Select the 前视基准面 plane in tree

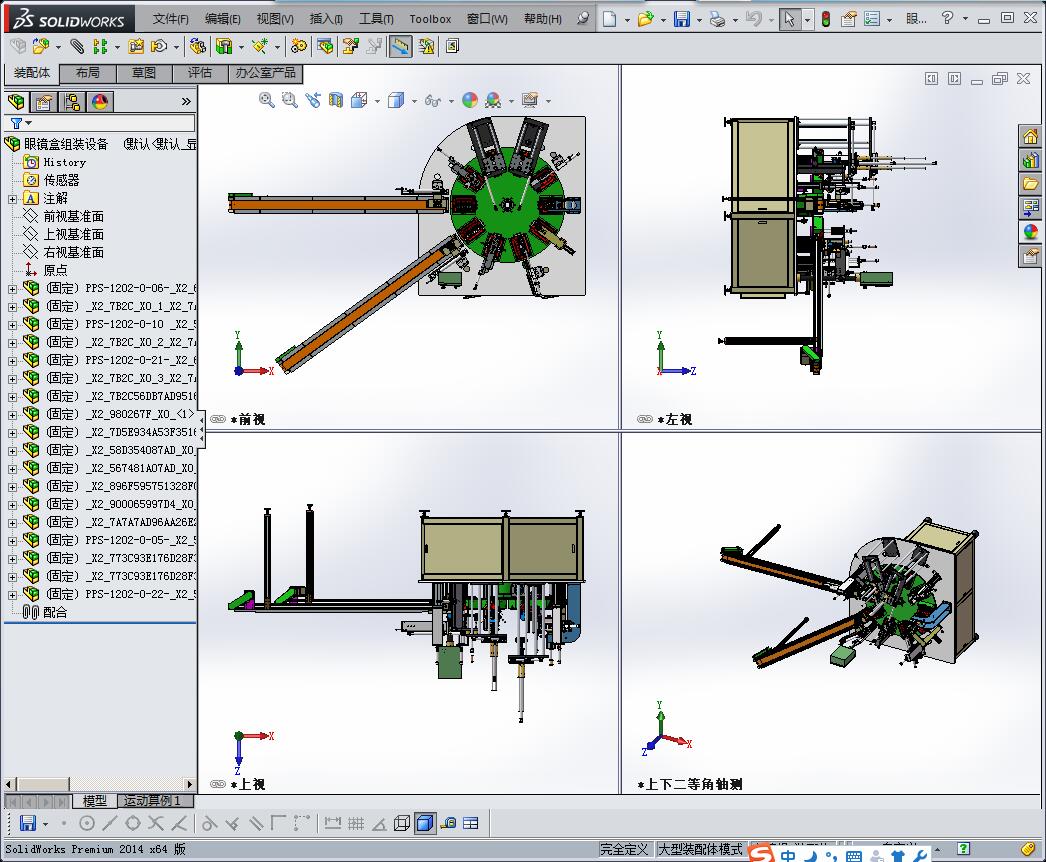pos(73,216)
